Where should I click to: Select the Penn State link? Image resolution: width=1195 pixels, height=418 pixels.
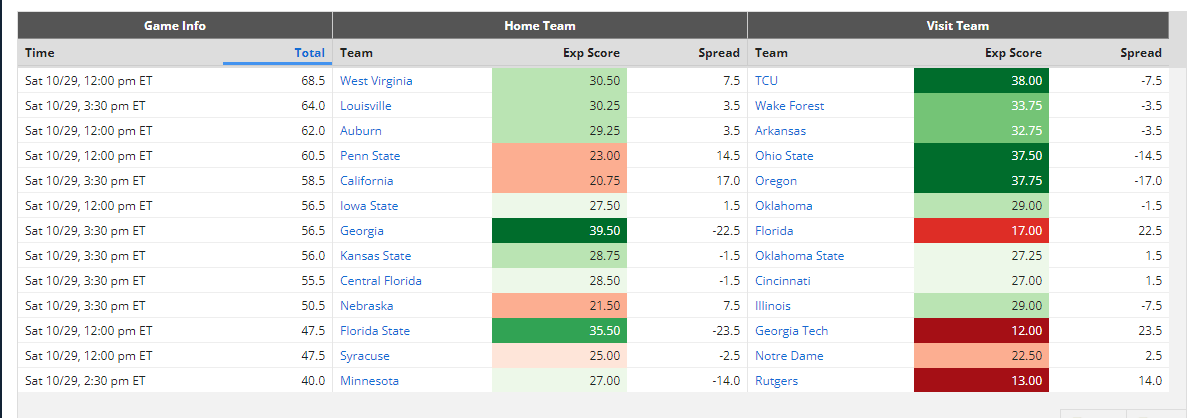click(x=370, y=156)
